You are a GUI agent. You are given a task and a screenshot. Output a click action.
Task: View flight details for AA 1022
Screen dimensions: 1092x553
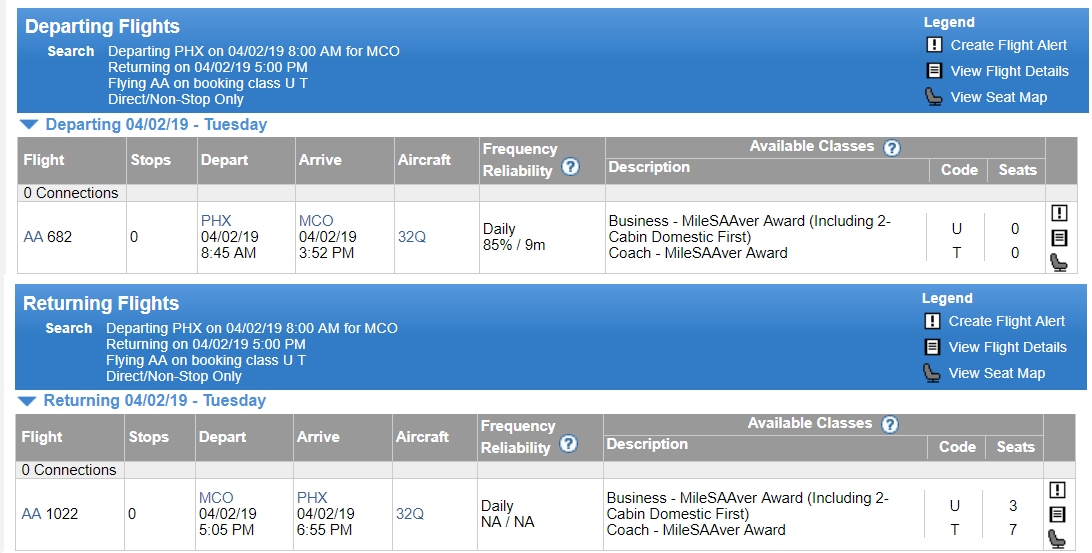tap(1056, 515)
